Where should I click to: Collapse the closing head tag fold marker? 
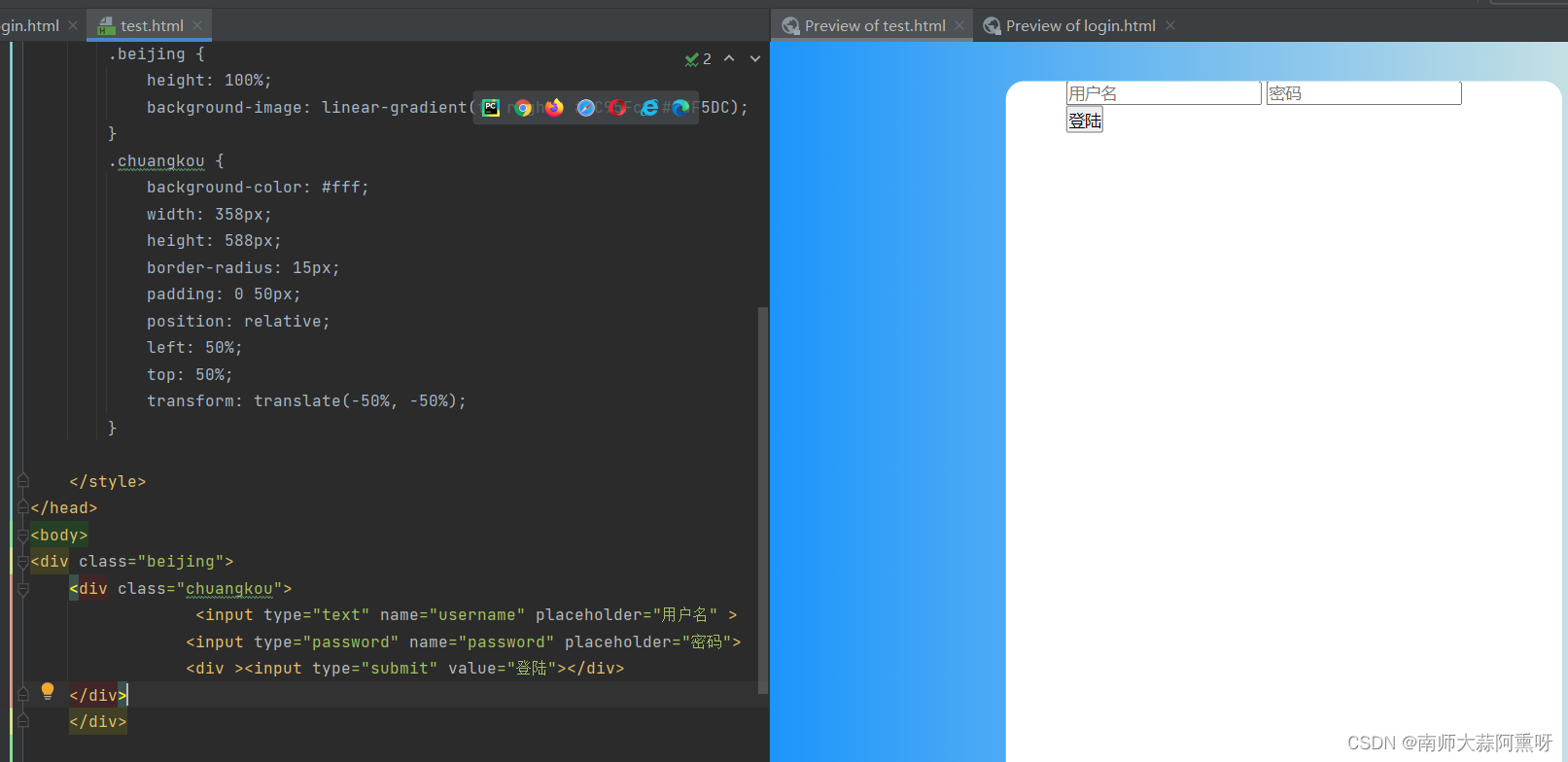click(23, 507)
